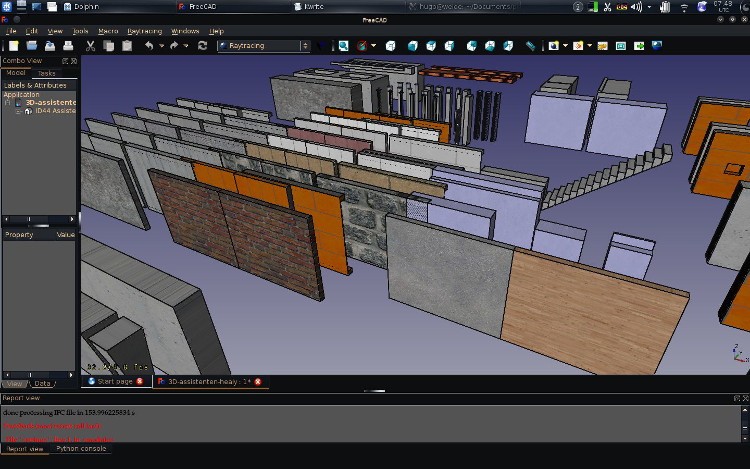
Task: Open the Raytracing menu
Action: pos(145,31)
